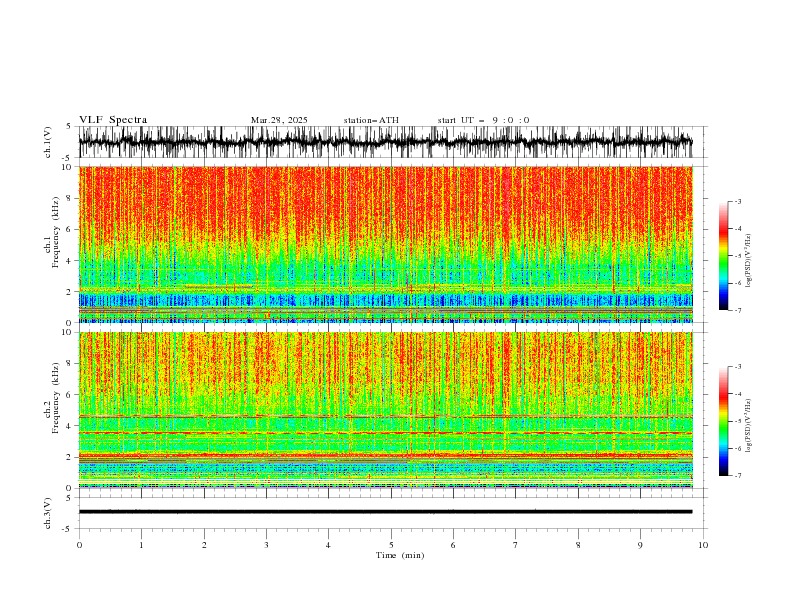Click the time axis tick label "5"
Viewport: 792px width, 612px height.
tap(391, 545)
